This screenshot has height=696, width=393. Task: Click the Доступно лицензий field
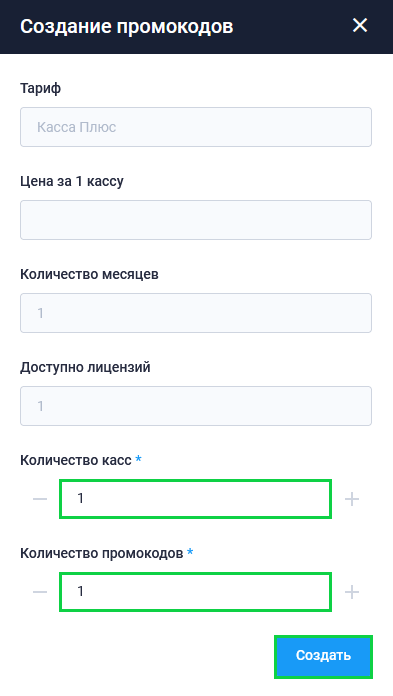click(196, 406)
